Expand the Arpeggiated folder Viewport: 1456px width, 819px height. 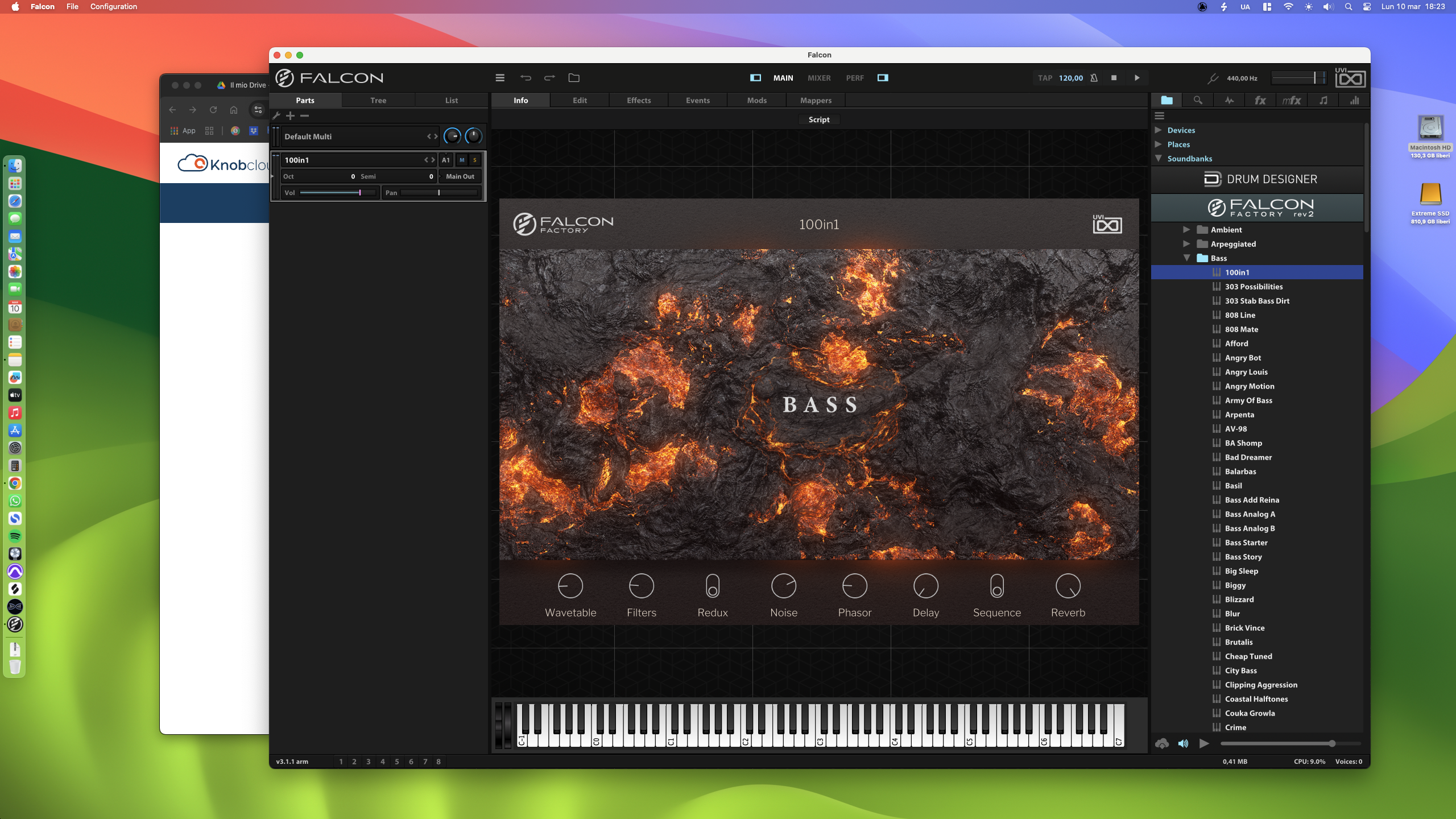[1186, 244]
